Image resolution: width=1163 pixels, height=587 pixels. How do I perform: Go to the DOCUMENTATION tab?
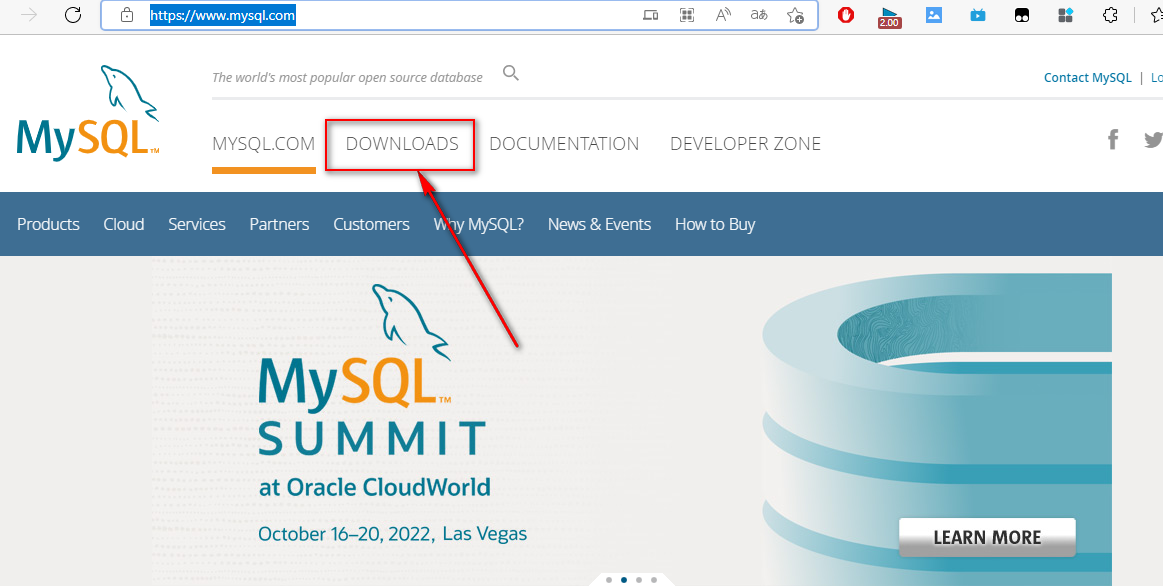(564, 144)
